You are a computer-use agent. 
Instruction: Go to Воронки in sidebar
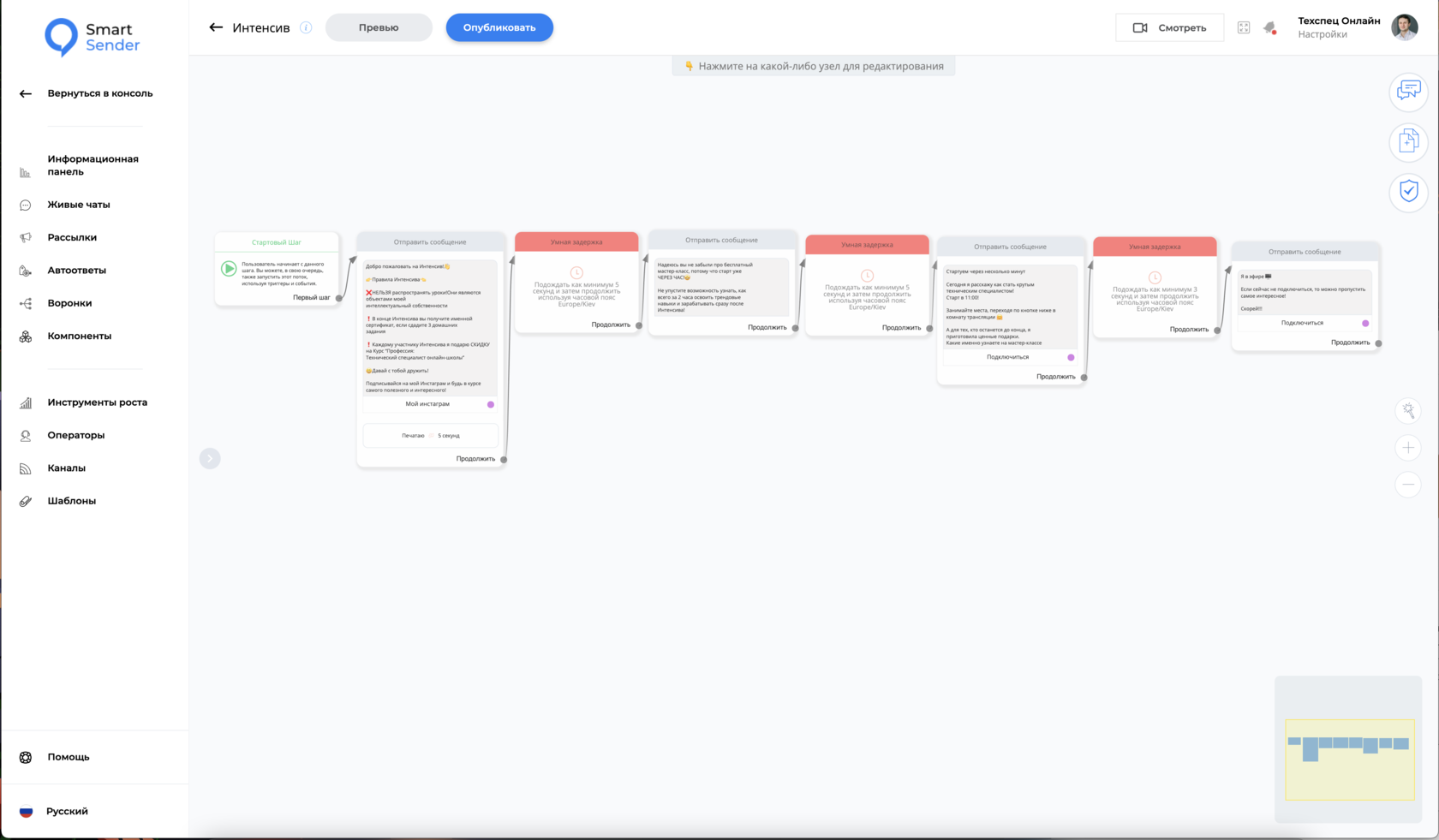click(x=69, y=303)
